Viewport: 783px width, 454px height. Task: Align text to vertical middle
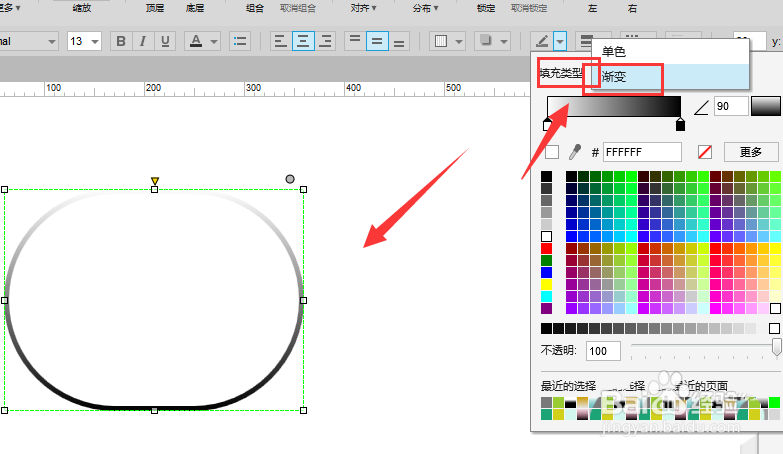pyautogui.click(x=377, y=41)
